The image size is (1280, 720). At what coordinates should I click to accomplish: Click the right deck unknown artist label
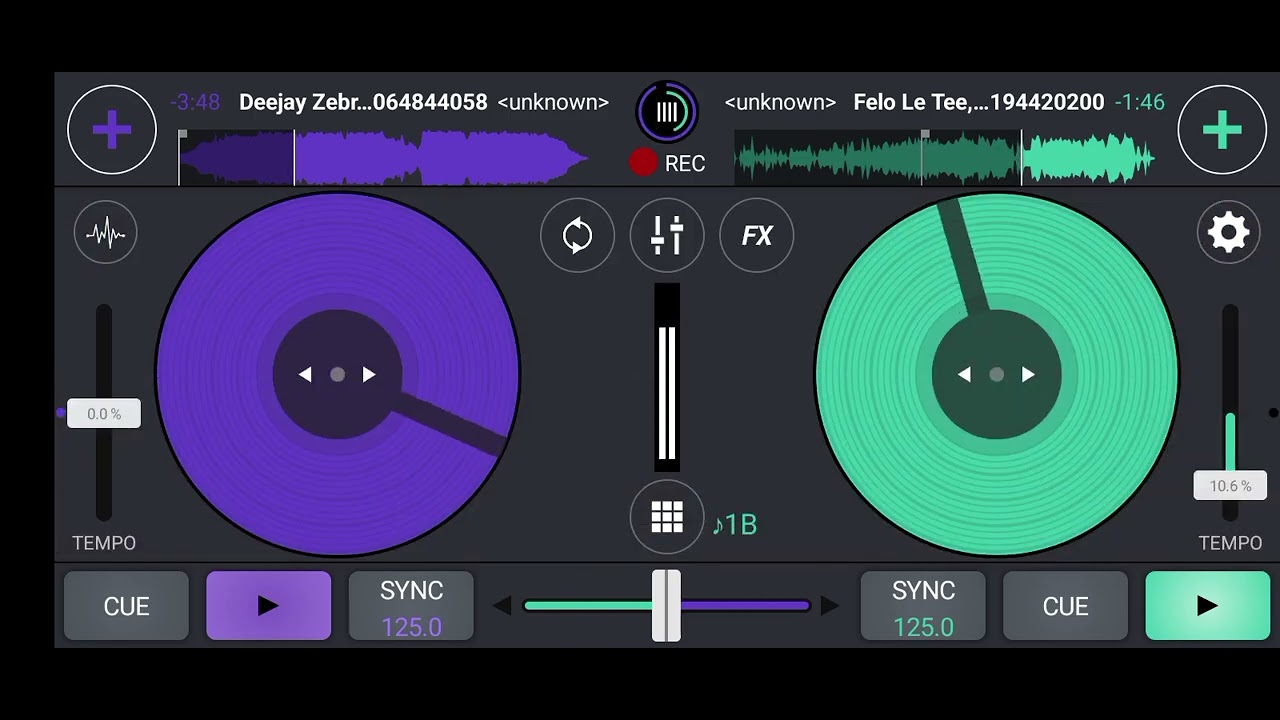[780, 102]
